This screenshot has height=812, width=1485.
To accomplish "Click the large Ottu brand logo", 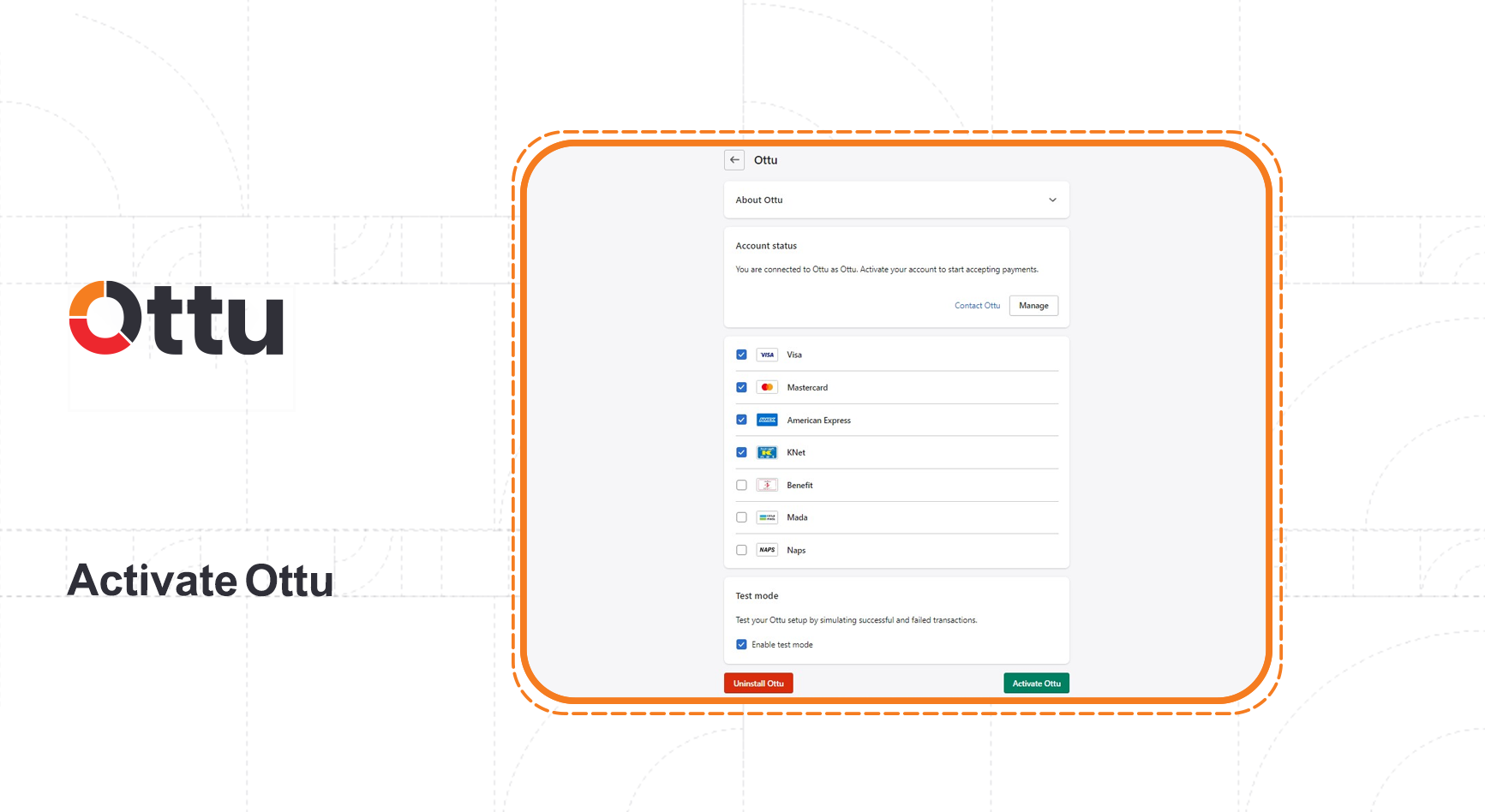I will 177,318.
